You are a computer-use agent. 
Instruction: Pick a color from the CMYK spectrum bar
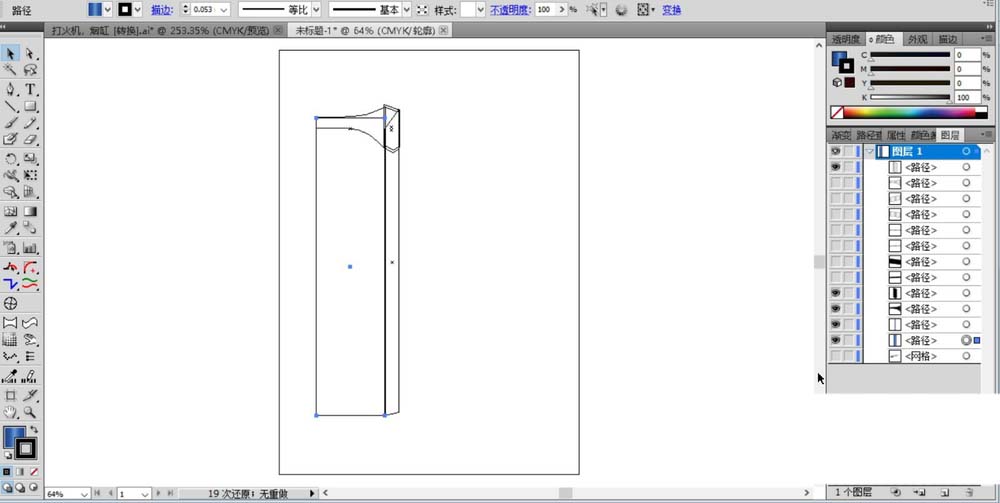(909, 113)
